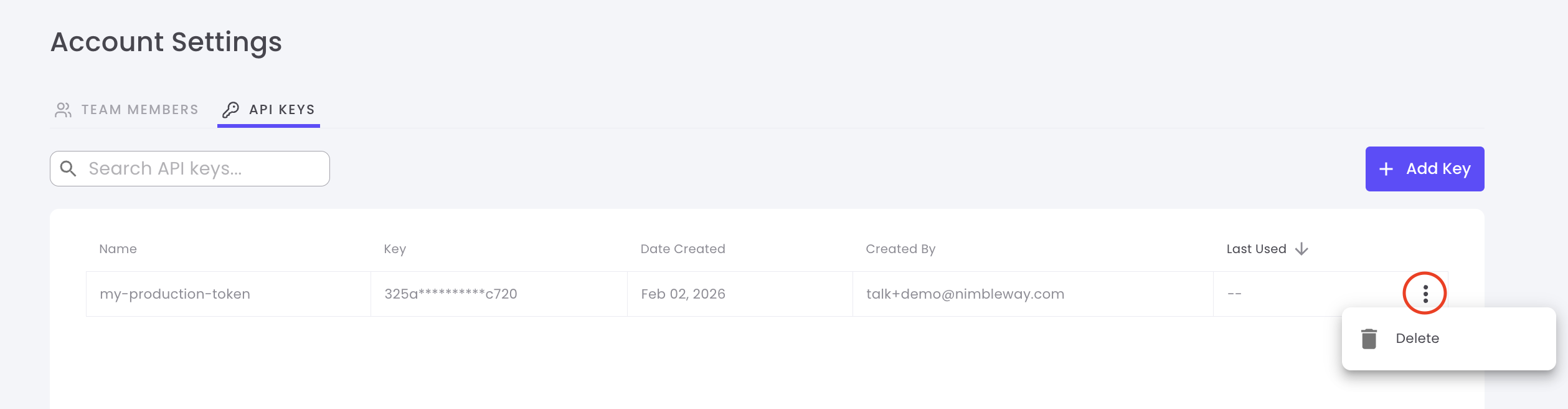Click the Name column header
The width and height of the screenshot is (1568, 409).
(118, 249)
